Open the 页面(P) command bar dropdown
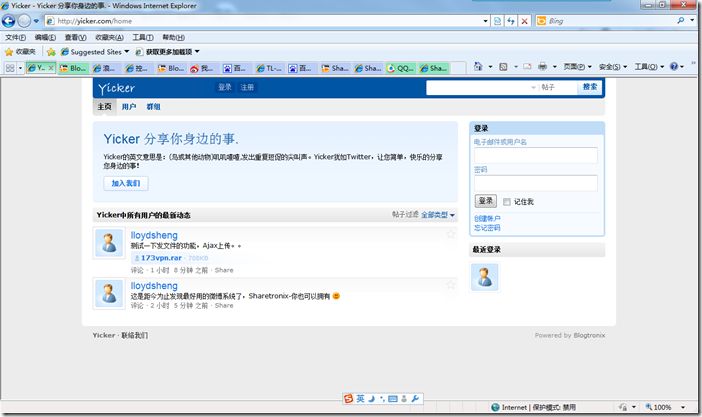 577,67
